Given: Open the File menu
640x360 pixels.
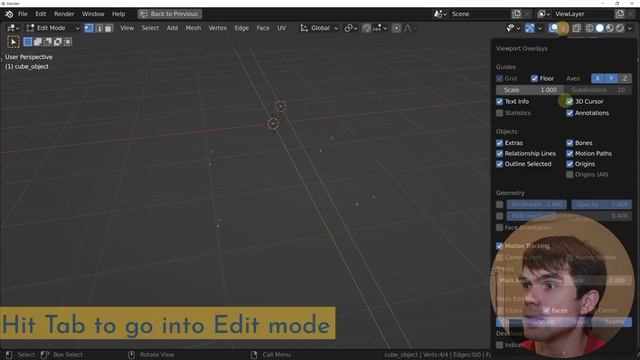Looking at the screenshot, I should 23,14.
